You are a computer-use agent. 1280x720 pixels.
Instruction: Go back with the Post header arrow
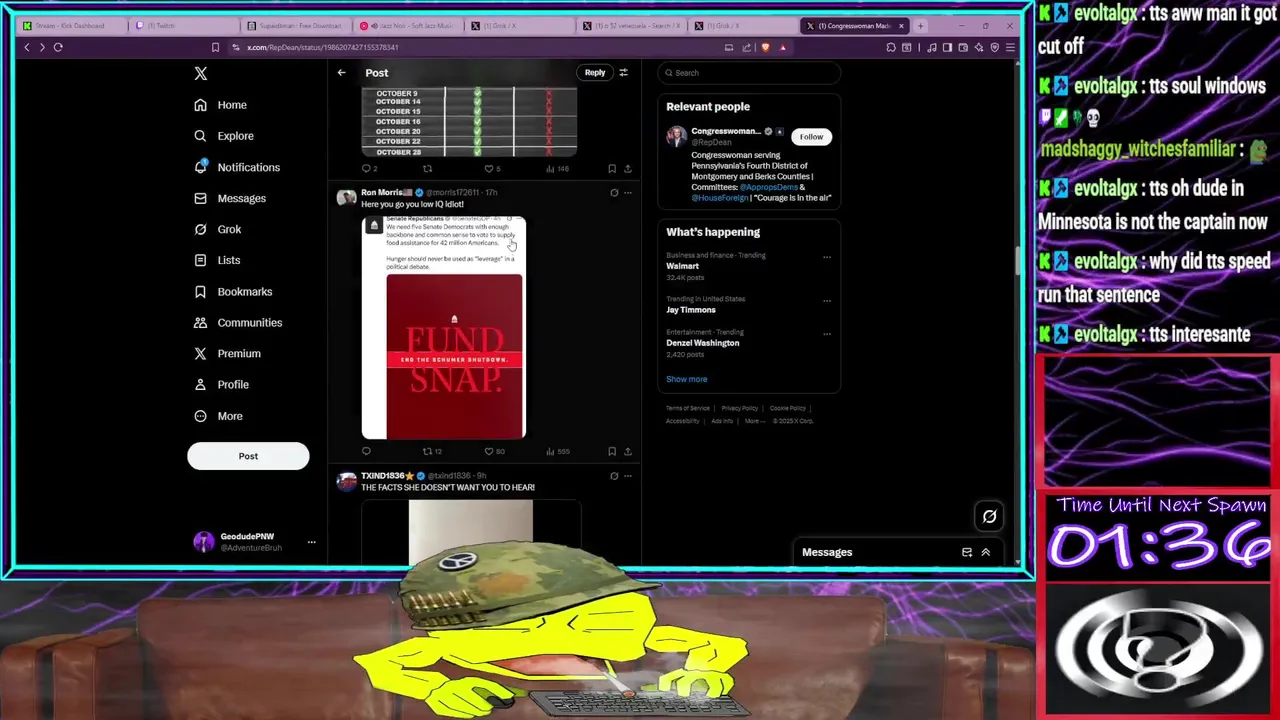(341, 73)
